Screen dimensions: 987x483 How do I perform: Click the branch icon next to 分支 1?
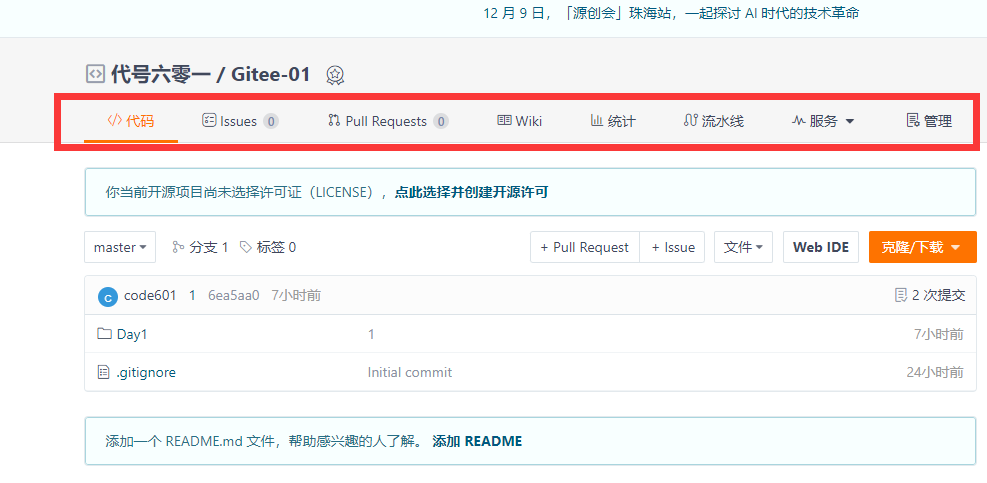(x=178, y=247)
